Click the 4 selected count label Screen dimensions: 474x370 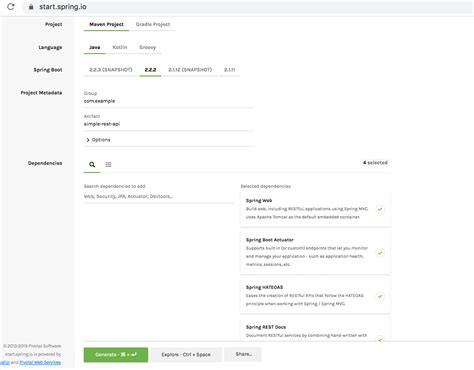pos(375,163)
